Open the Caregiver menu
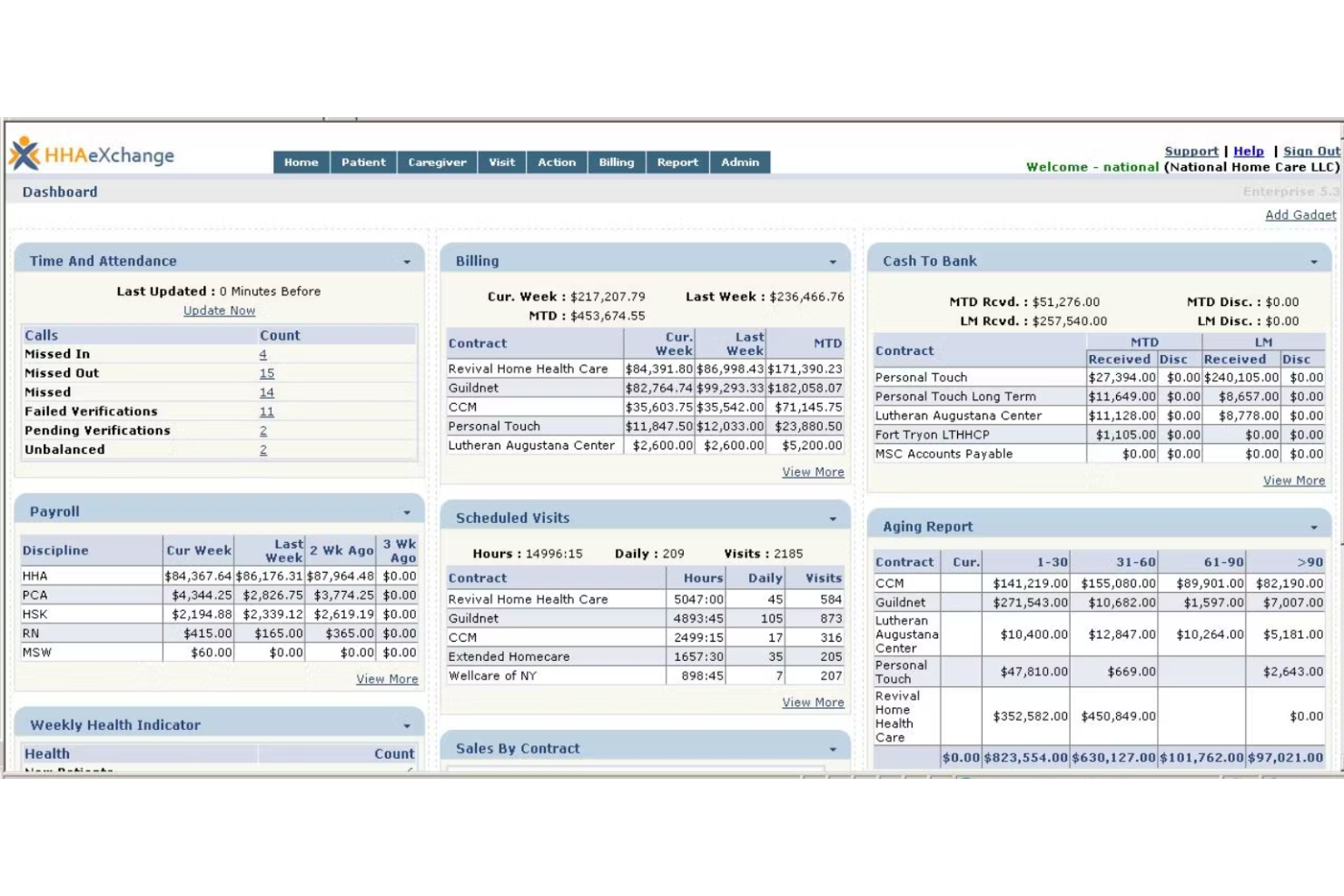1344x896 pixels. point(437,162)
